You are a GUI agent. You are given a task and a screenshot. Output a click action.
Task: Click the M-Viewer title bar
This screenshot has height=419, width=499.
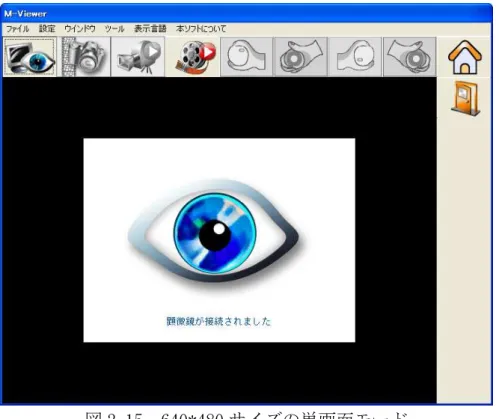(x=247, y=14)
